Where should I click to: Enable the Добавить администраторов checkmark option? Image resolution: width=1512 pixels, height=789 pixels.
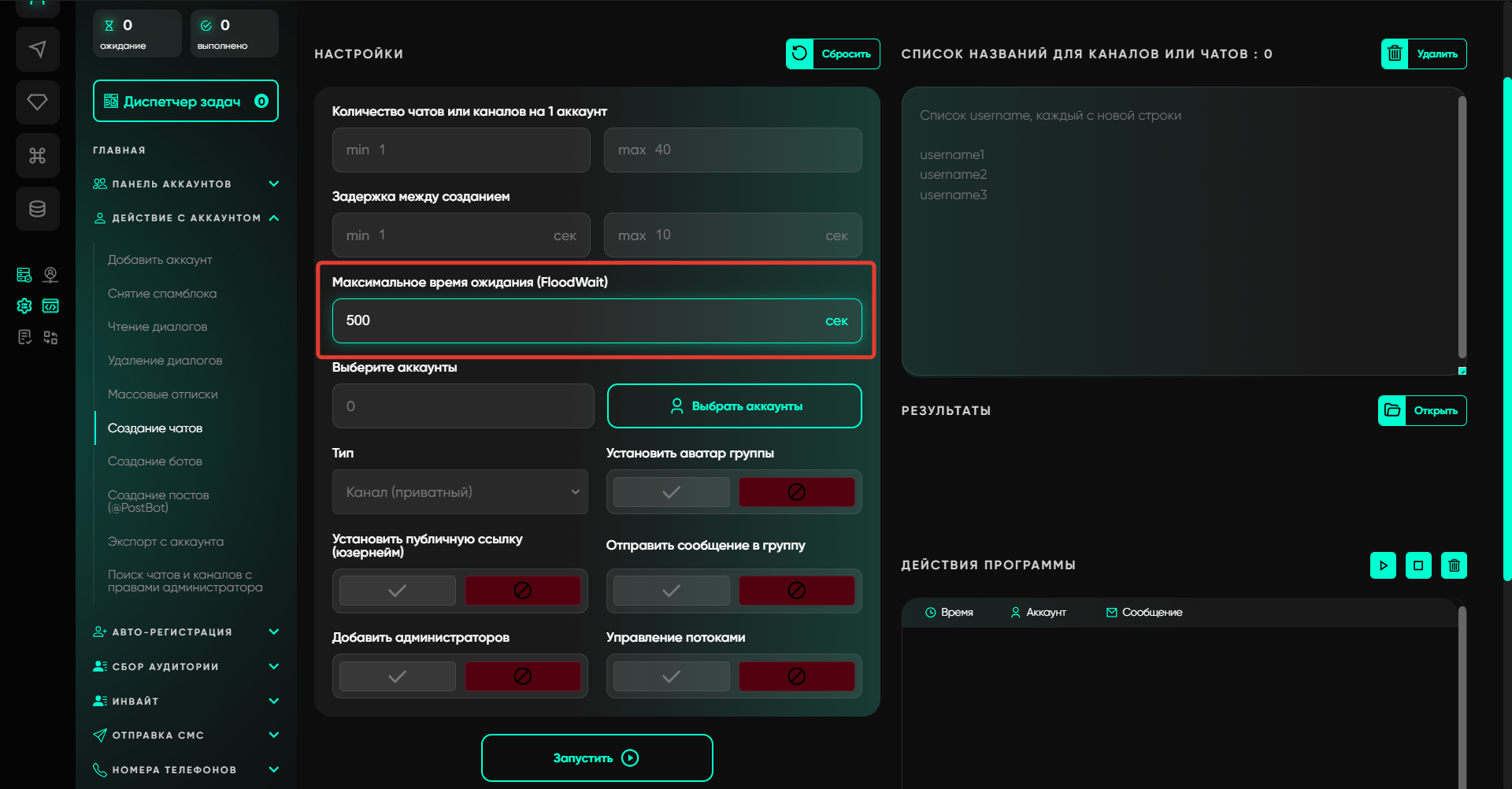pos(398,676)
